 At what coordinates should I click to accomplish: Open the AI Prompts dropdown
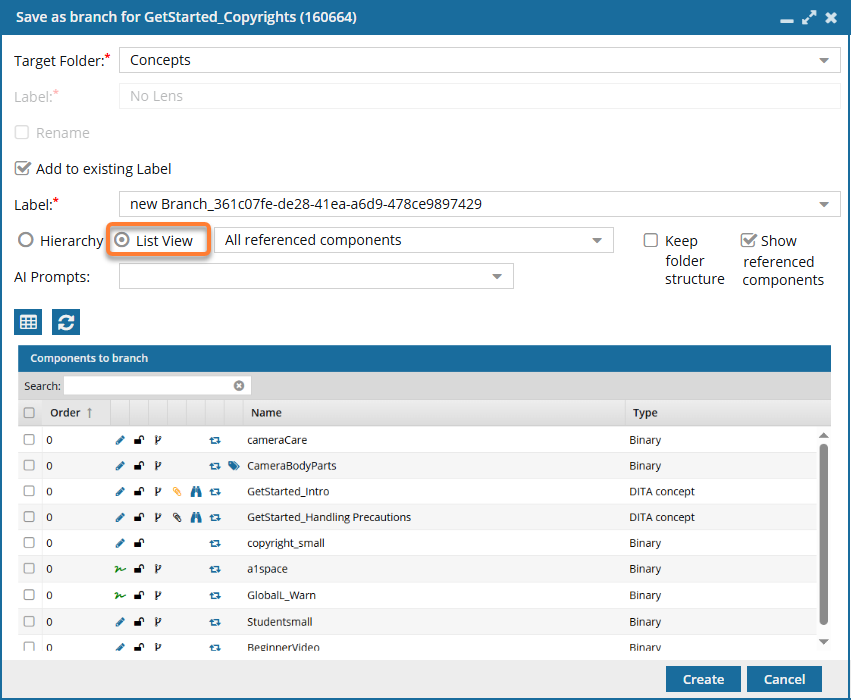tap(497, 277)
